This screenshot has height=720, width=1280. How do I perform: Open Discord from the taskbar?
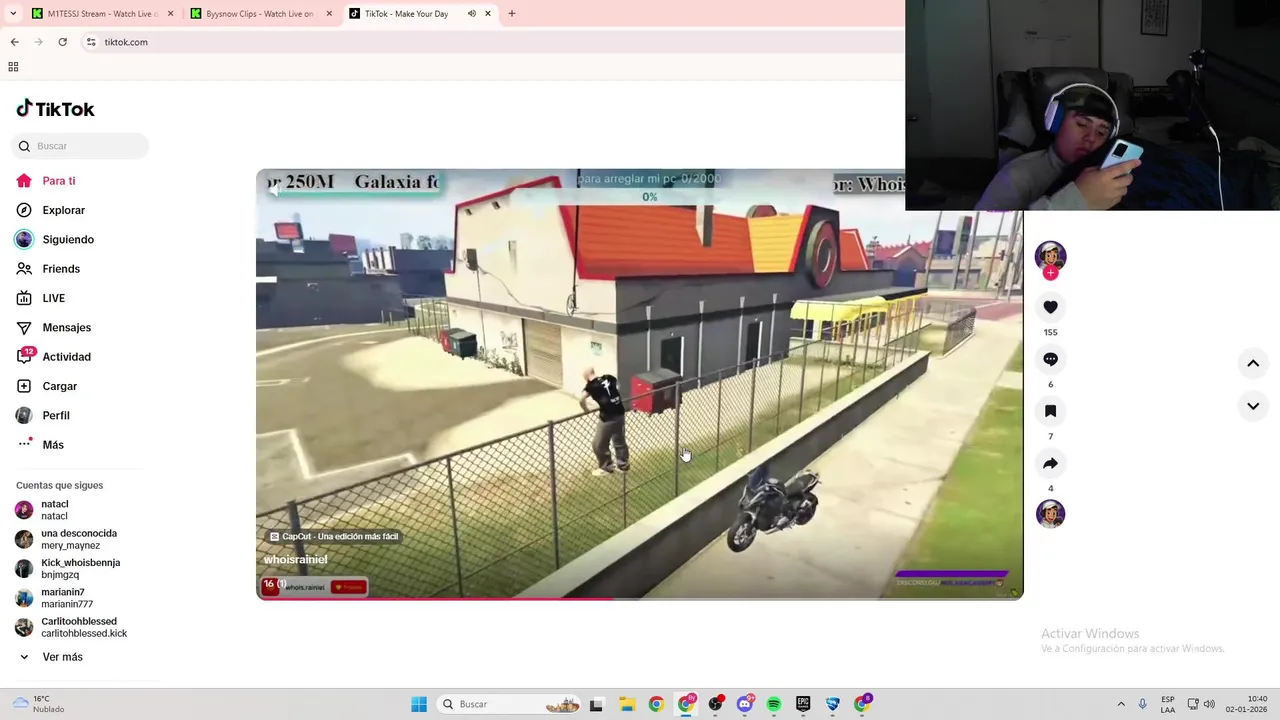(745, 704)
